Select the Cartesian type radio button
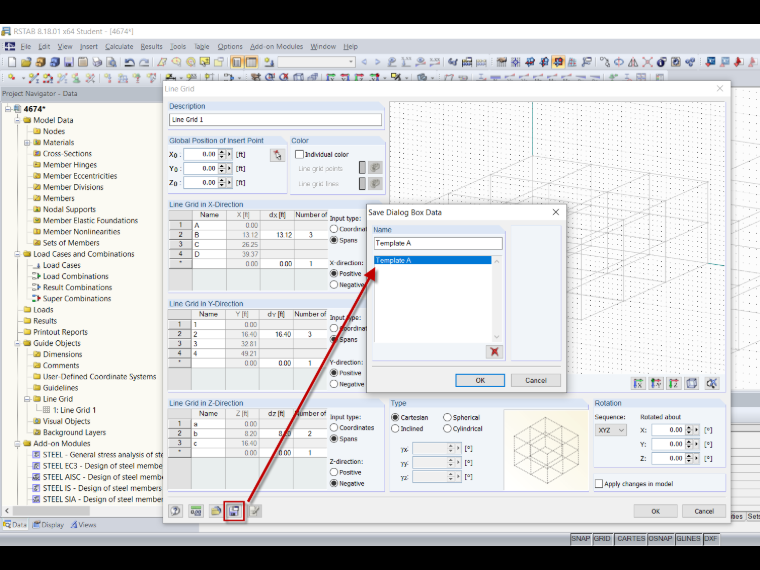Image resolution: width=760 pixels, height=570 pixels. [395, 417]
